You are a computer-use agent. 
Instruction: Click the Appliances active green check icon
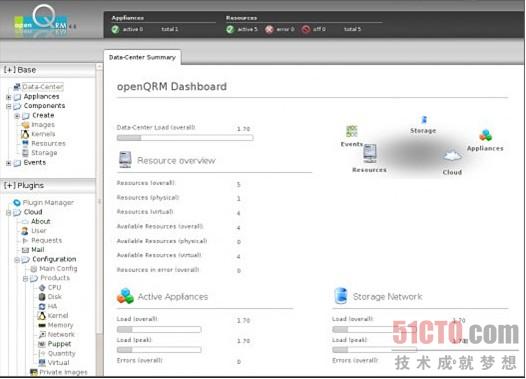(115, 29)
